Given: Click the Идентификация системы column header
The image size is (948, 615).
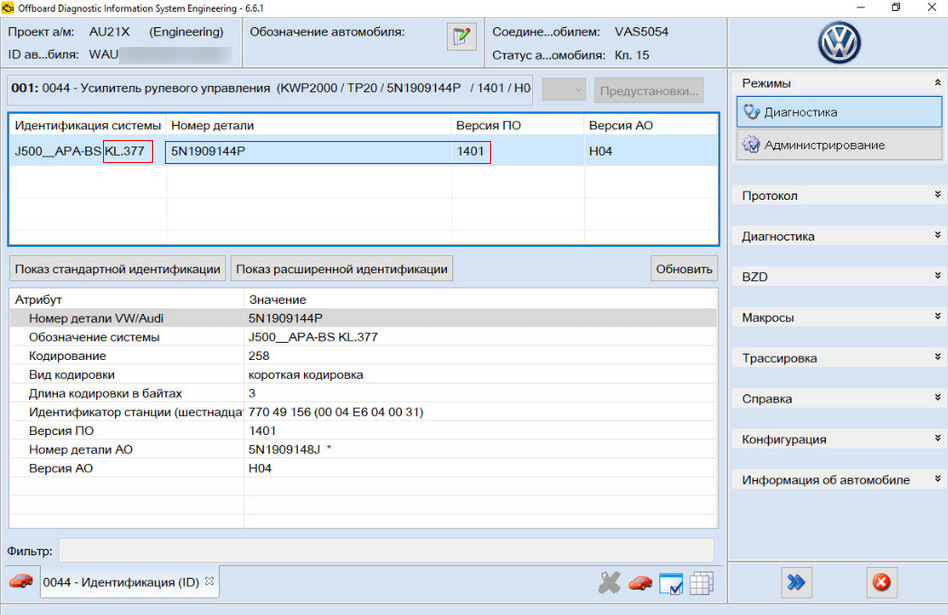Looking at the screenshot, I should pos(88,125).
